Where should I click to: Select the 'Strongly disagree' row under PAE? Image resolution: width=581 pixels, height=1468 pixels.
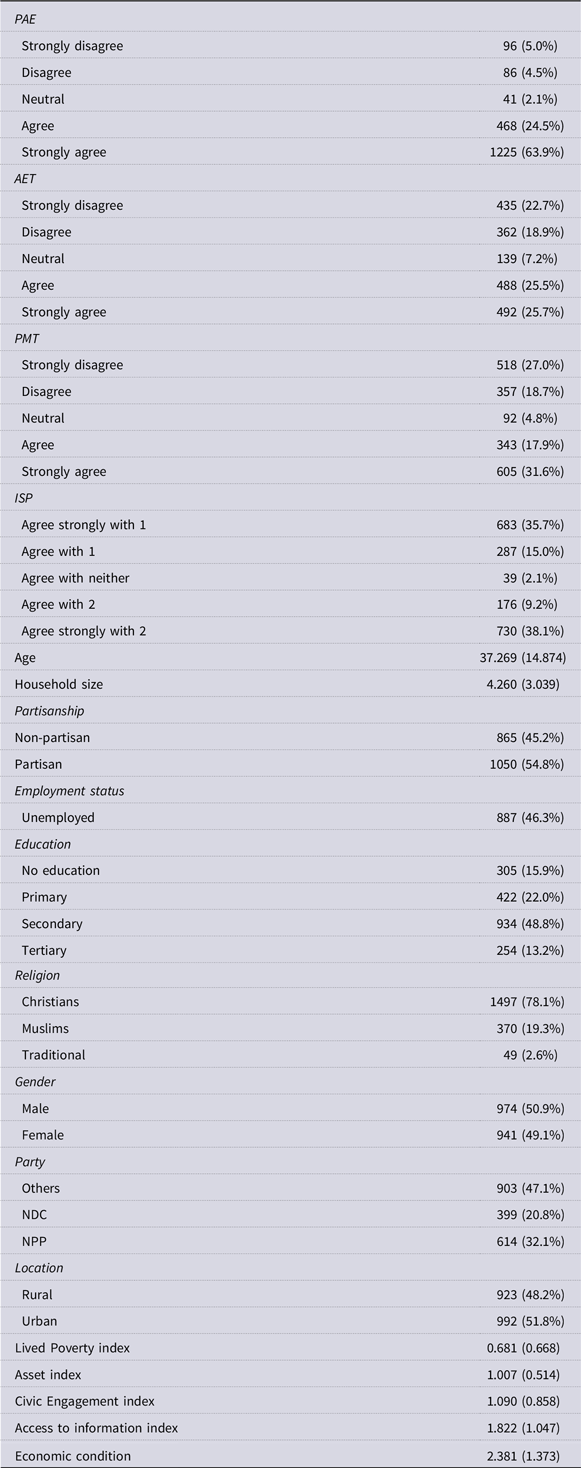pyautogui.click(x=290, y=46)
